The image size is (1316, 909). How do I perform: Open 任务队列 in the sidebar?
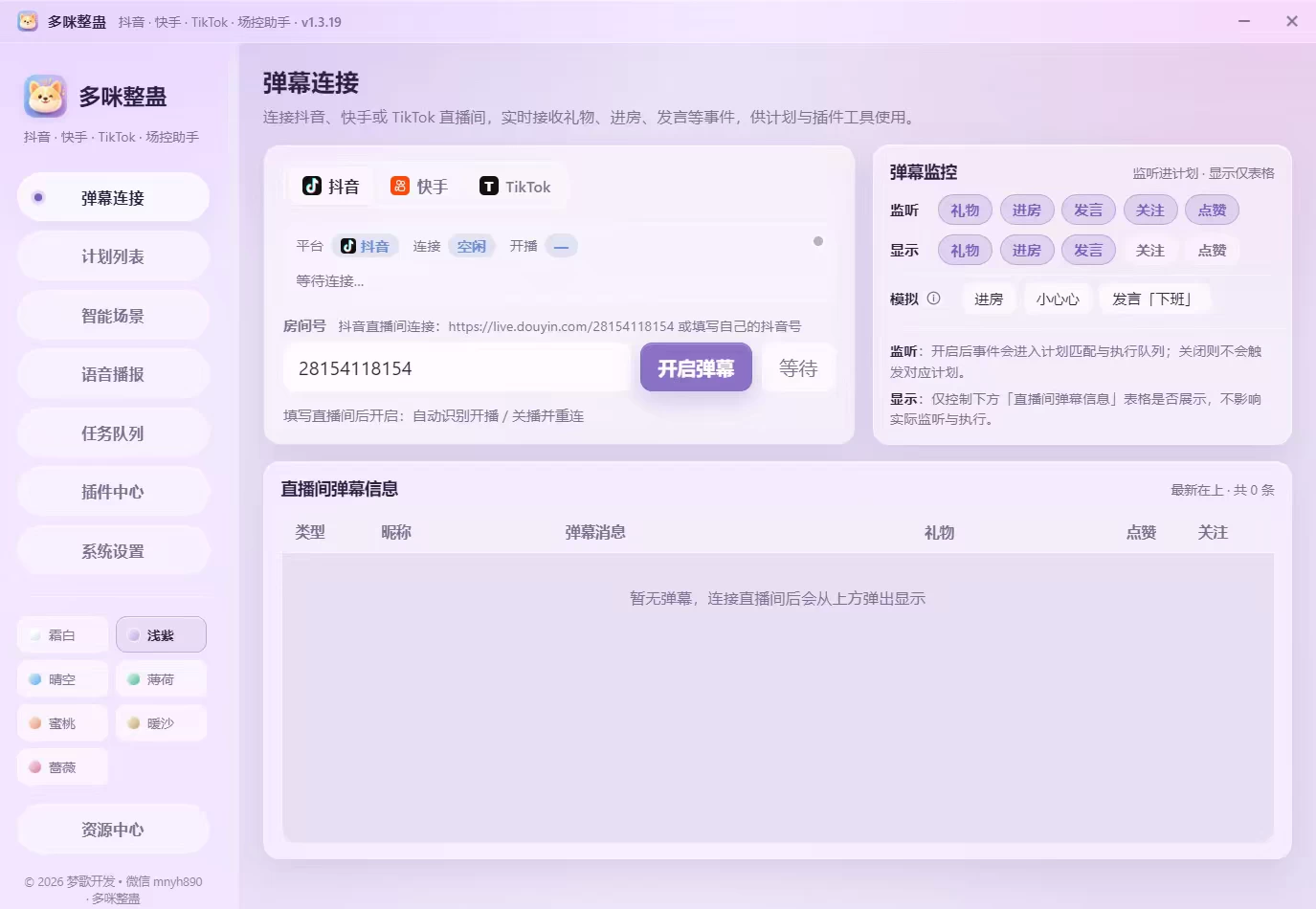click(x=113, y=433)
